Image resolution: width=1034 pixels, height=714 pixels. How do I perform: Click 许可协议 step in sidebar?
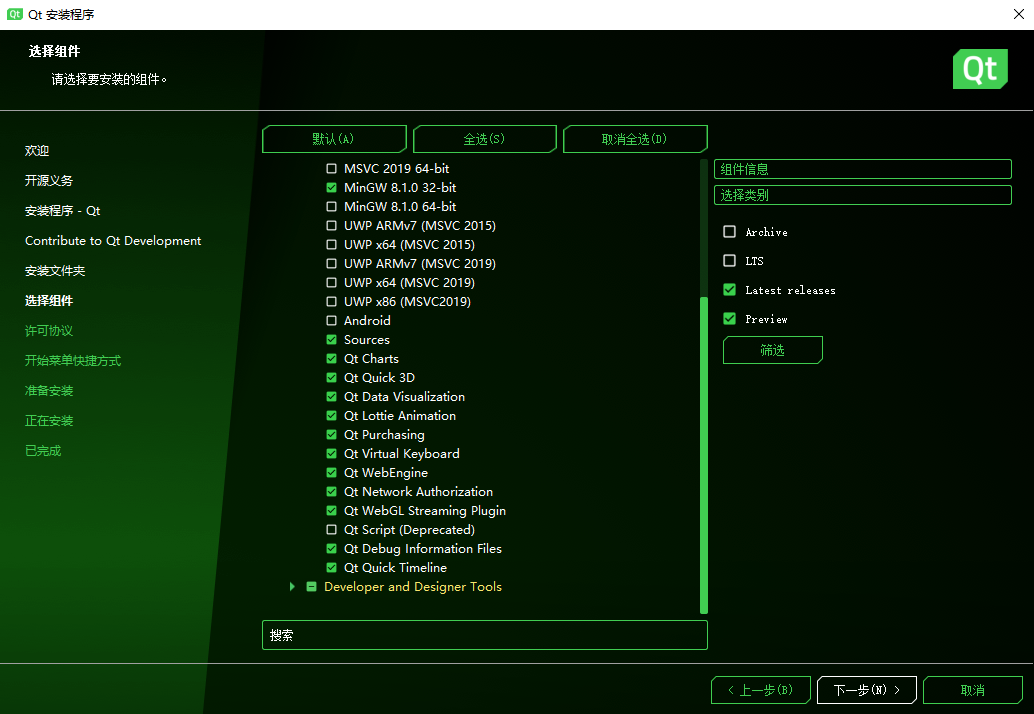(x=49, y=331)
